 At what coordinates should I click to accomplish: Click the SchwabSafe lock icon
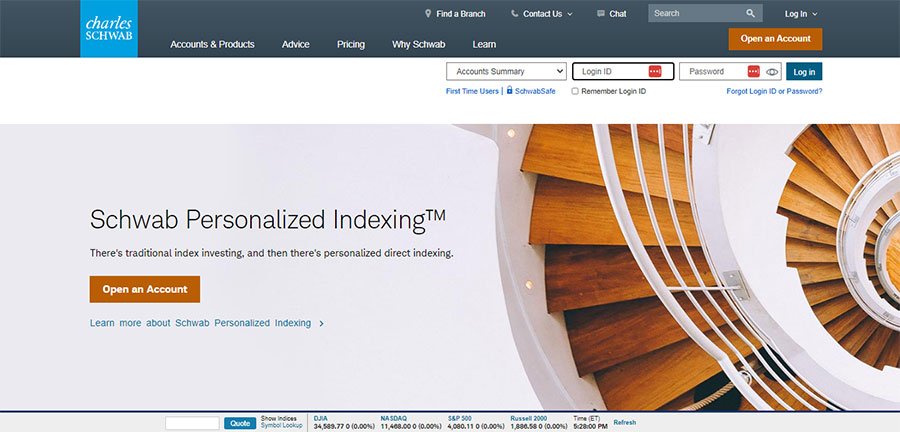pyautogui.click(x=509, y=90)
